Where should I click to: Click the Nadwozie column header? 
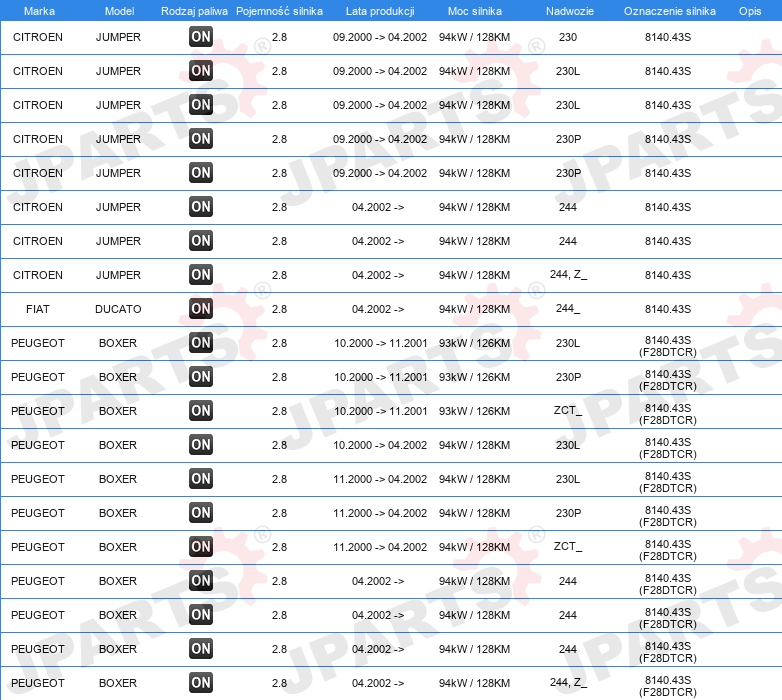tap(570, 11)
